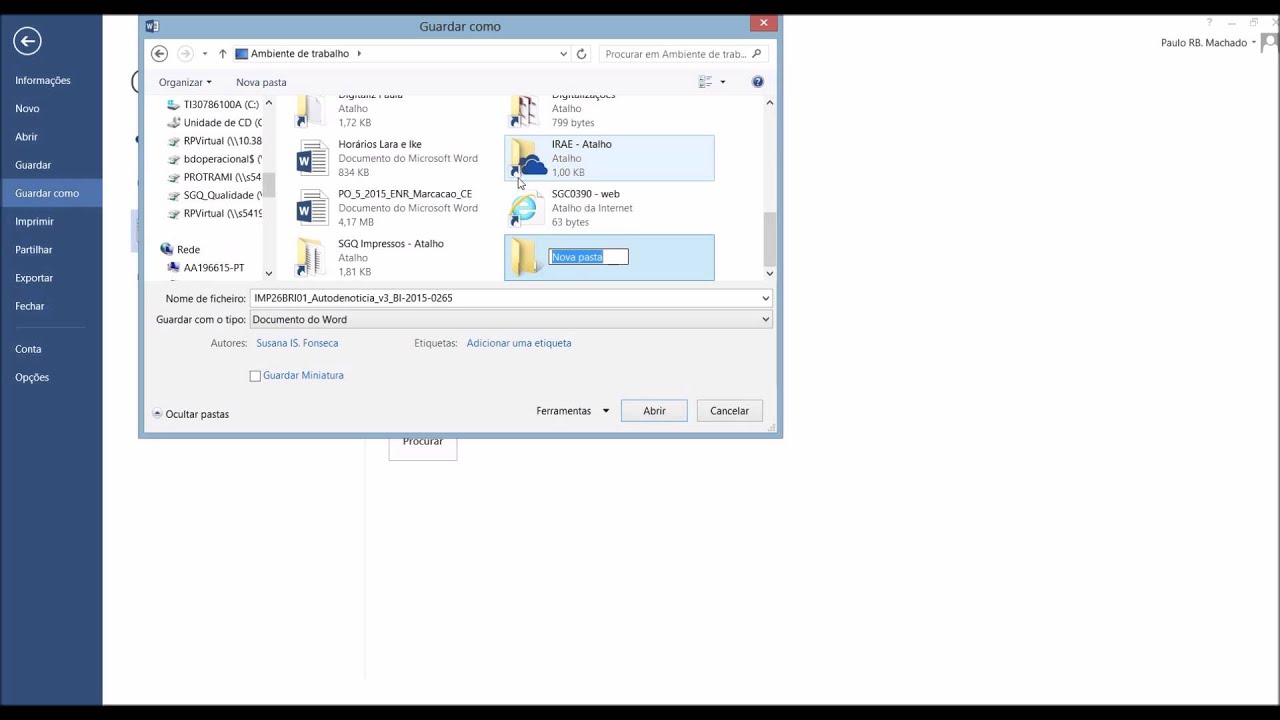Image resolution: width=1280 pixels, height=720 pixels.
Task: Click the file list scrollbar down arrow
Action: pos(769,273)
